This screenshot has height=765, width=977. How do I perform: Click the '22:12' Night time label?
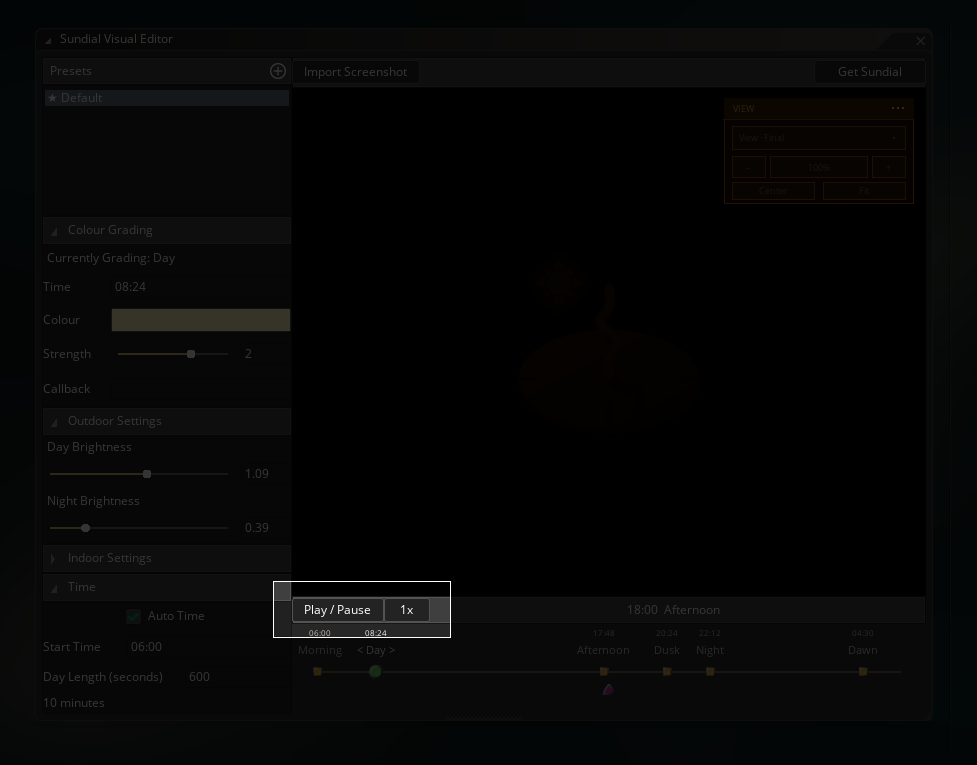point(709,633)
